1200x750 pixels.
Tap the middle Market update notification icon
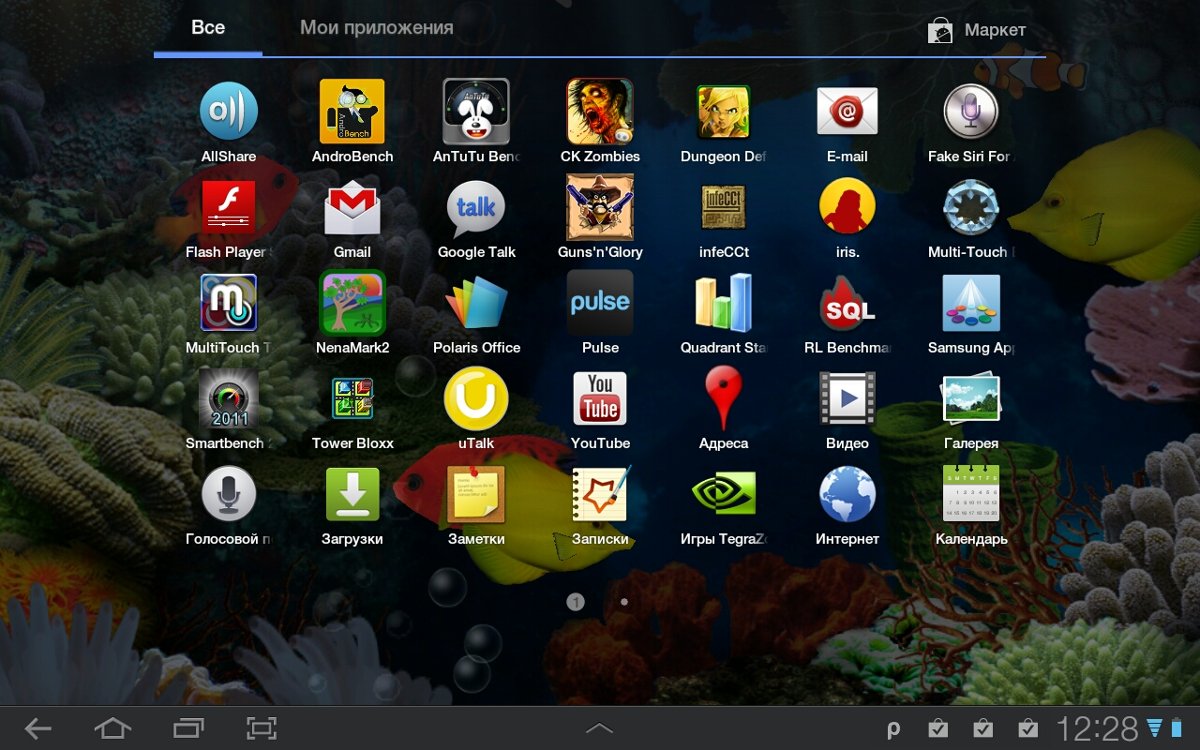983,729
